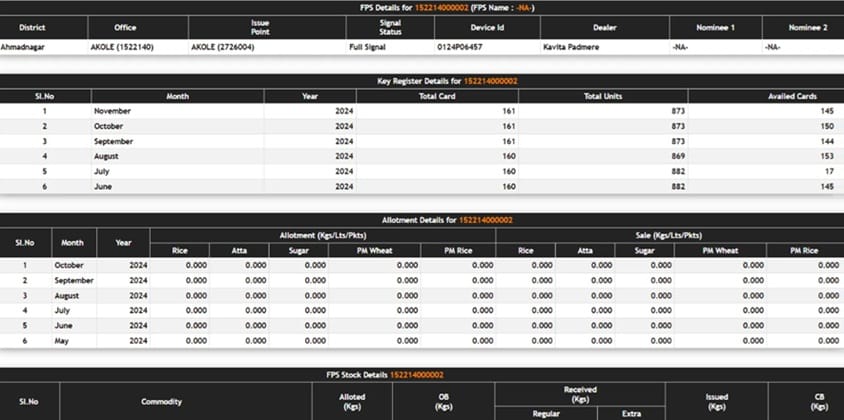This screenshot has height=420, width=844.
Task: Click July row in Allotment Details table
Action: coord(422,311)
